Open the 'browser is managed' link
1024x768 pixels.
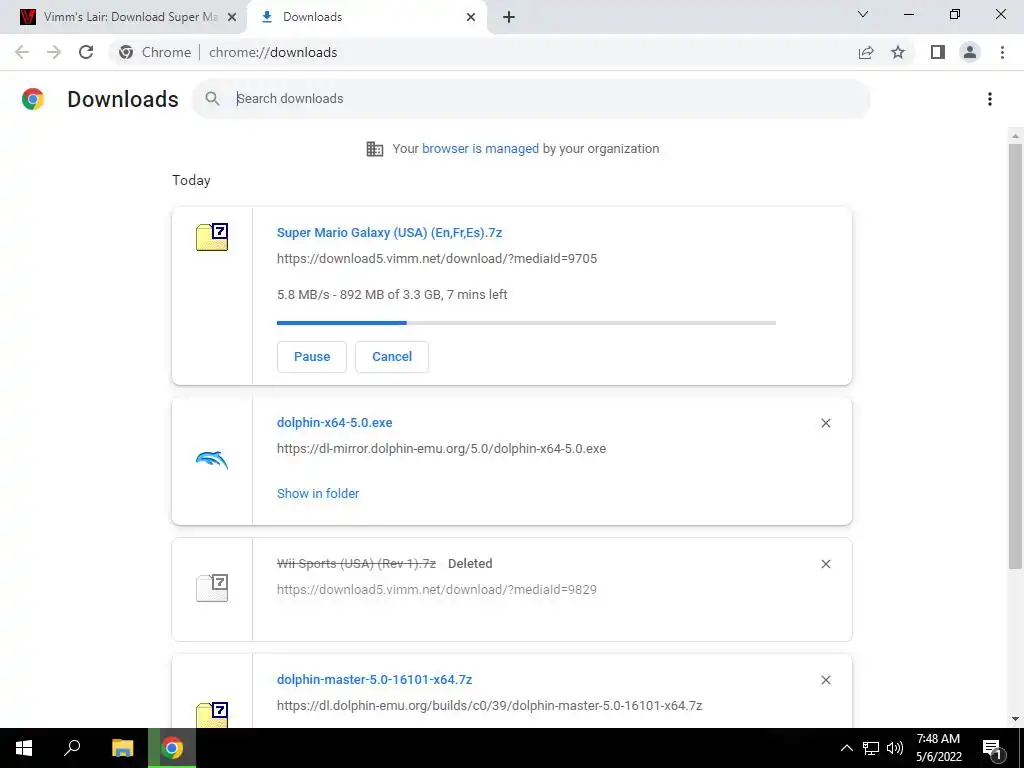click(480, 148)
